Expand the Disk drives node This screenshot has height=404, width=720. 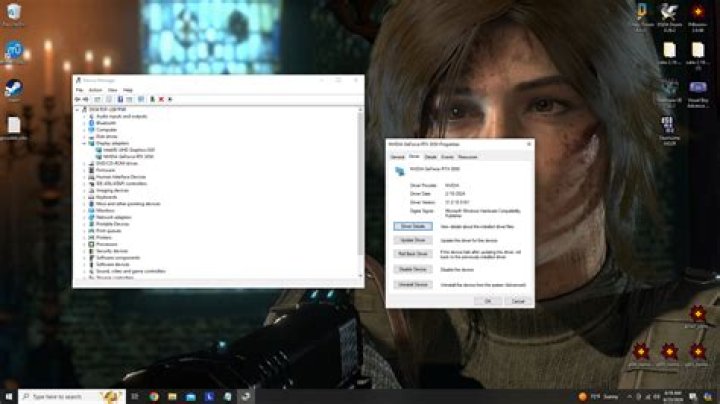click(84, 136)
